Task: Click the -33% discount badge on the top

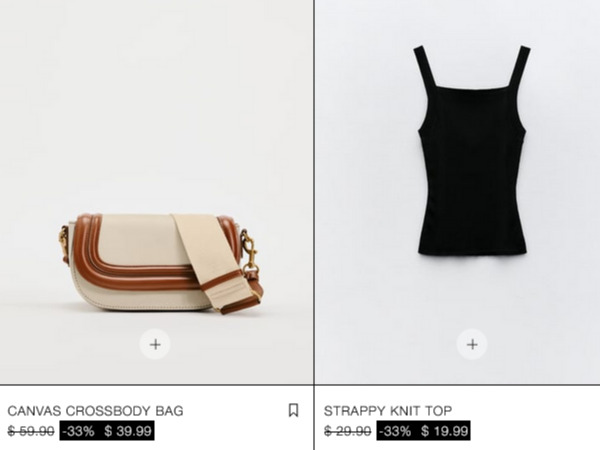Action: (395, 431)
